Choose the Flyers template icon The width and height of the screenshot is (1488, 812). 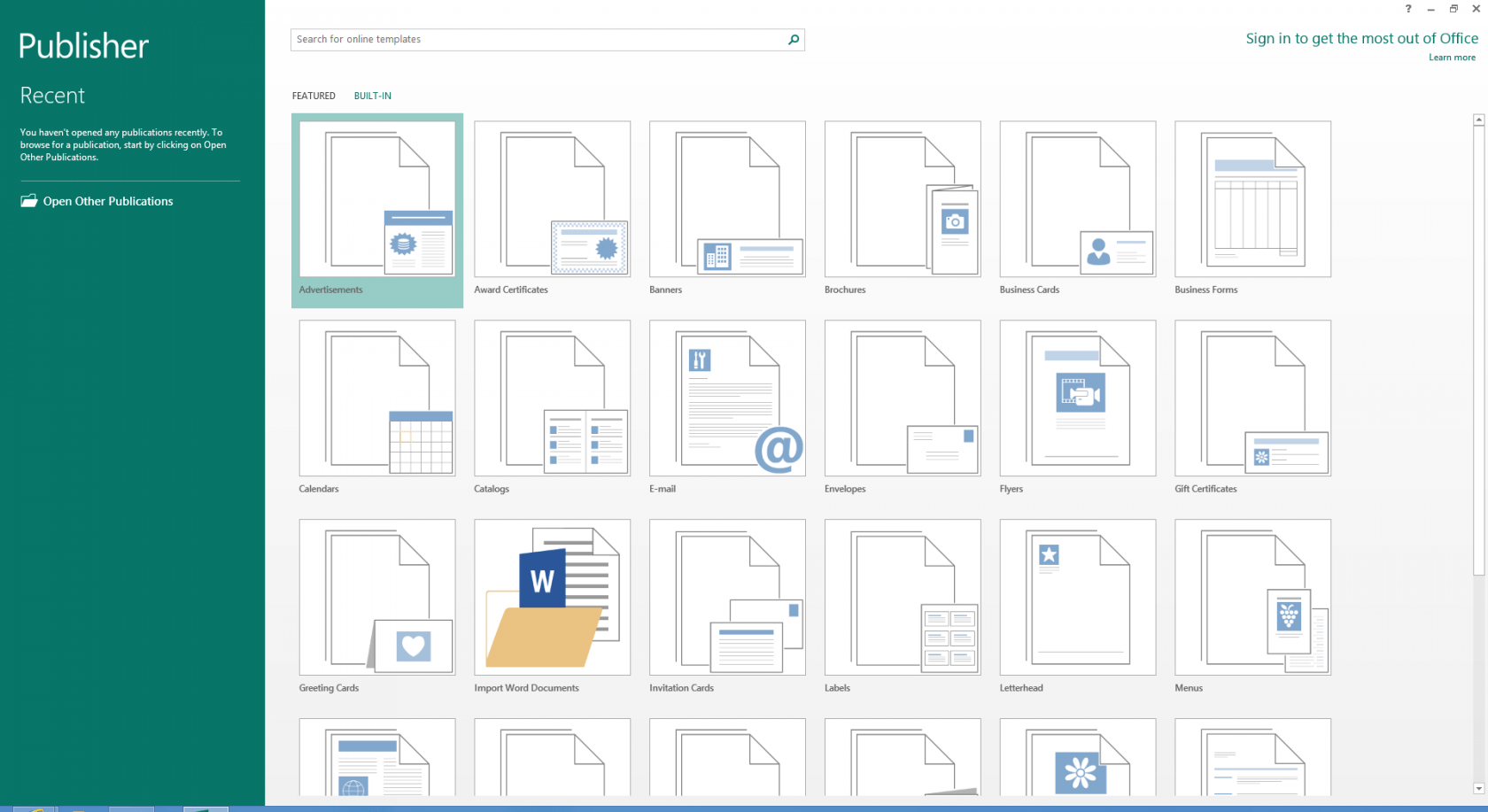click(x=1078, y=398)
